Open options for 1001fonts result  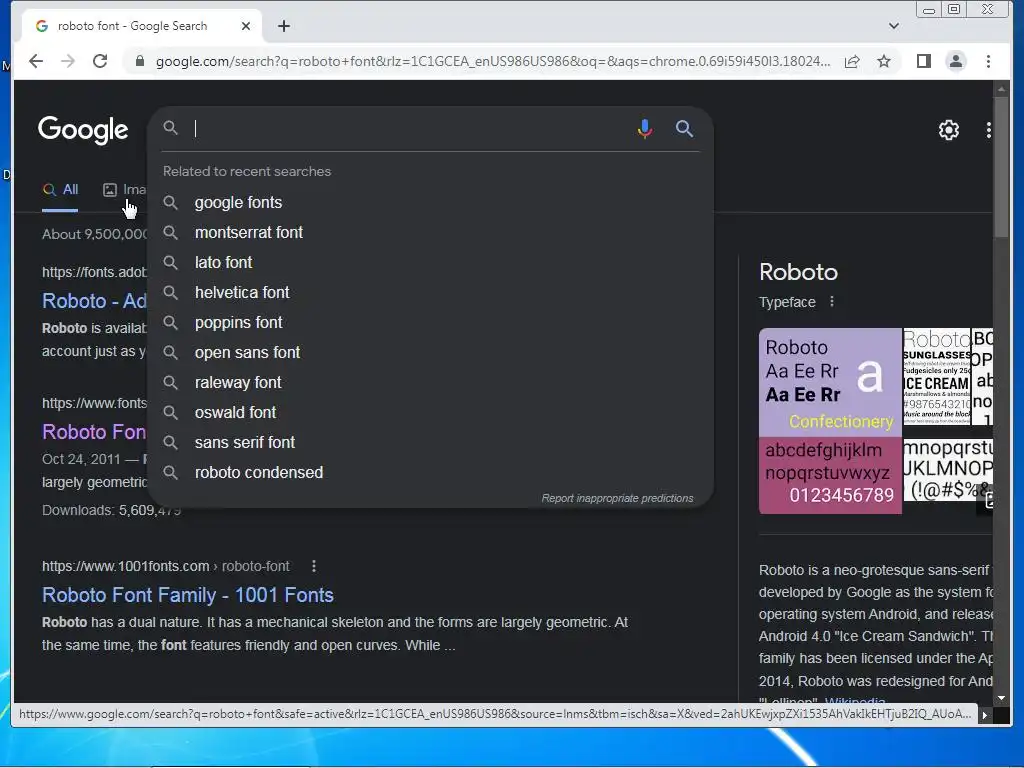pos(314,566)
